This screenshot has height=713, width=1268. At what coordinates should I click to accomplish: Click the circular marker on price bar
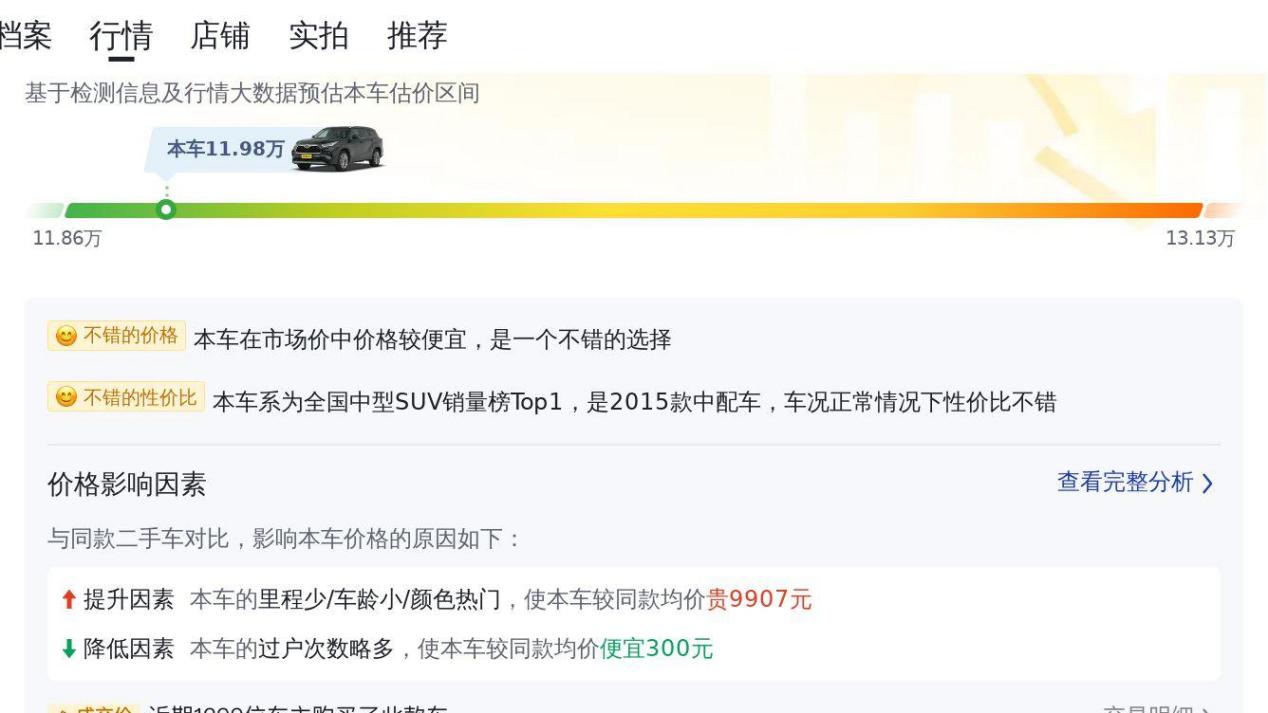[166, 210]
